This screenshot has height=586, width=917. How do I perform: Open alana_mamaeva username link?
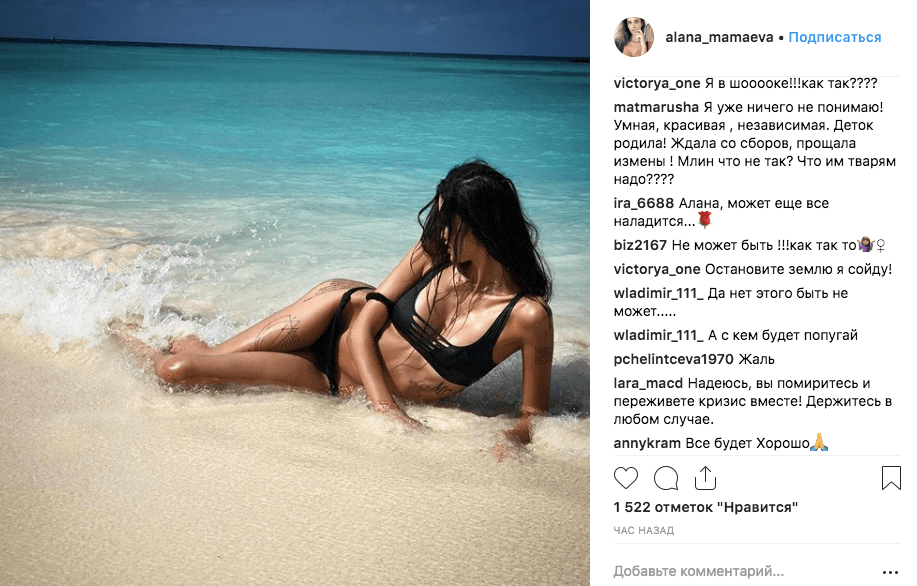click(719, 37)
